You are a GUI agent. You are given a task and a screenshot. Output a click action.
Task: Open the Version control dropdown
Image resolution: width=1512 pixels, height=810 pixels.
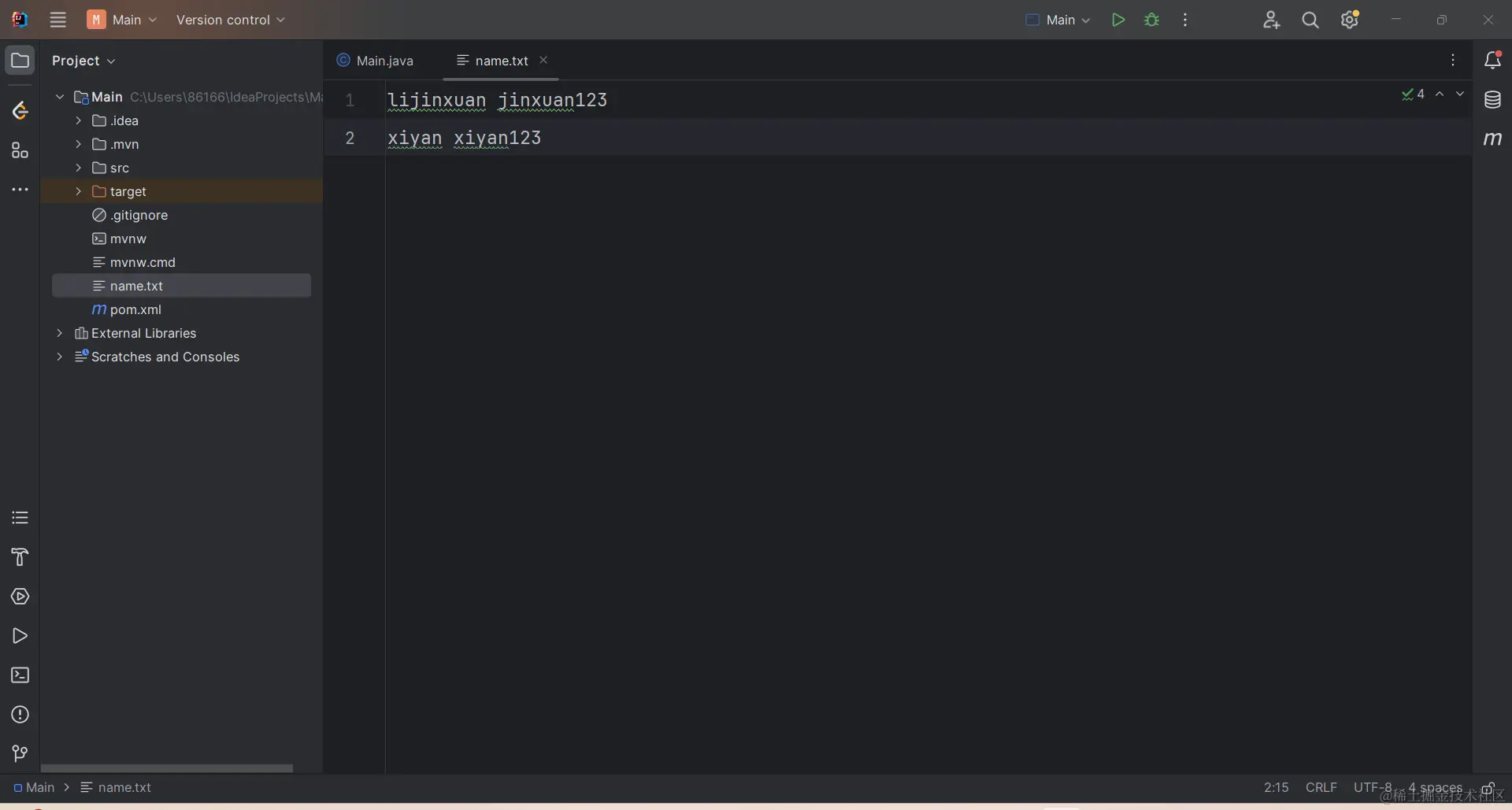[x=230, y=20]
